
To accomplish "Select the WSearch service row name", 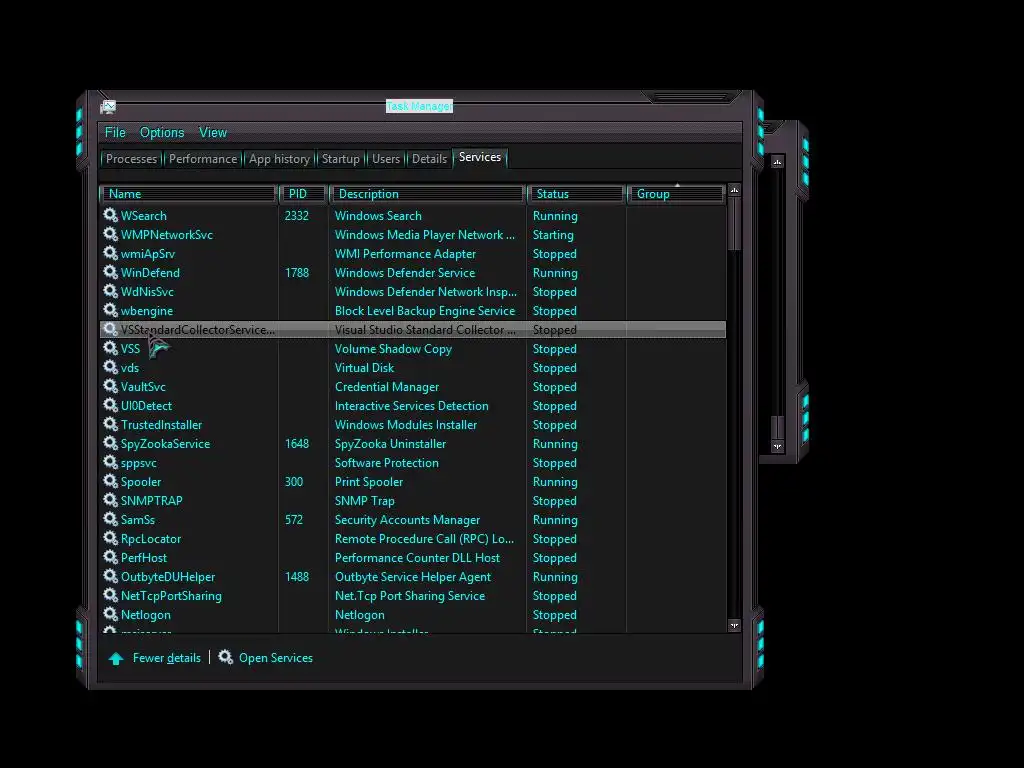I will [x=144, y=216].
